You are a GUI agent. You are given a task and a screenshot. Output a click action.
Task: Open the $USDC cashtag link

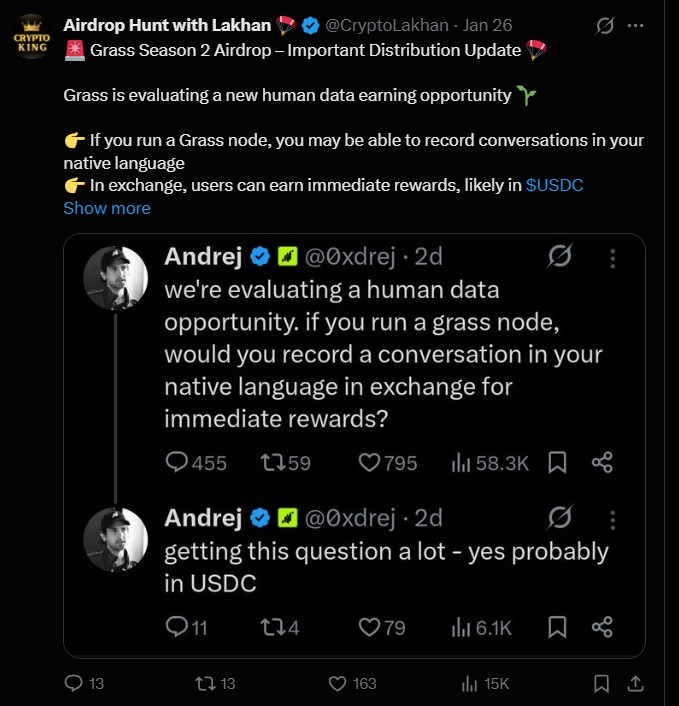(x=554, y=185)
